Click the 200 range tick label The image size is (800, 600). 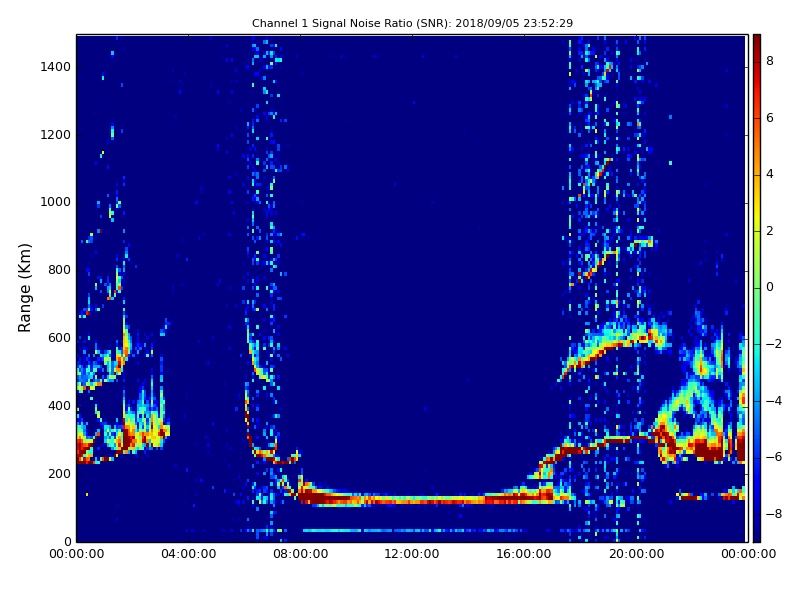(59, 473)
